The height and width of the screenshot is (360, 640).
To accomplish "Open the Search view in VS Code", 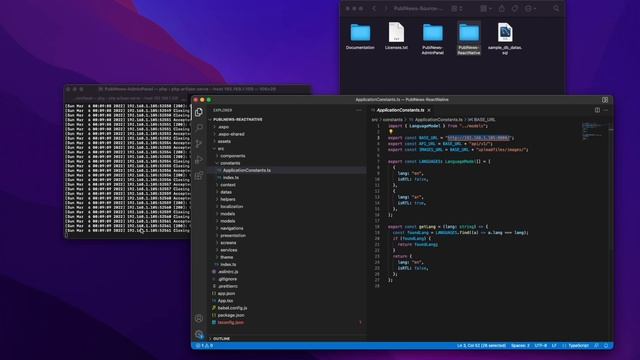I will tap(199, 128).
